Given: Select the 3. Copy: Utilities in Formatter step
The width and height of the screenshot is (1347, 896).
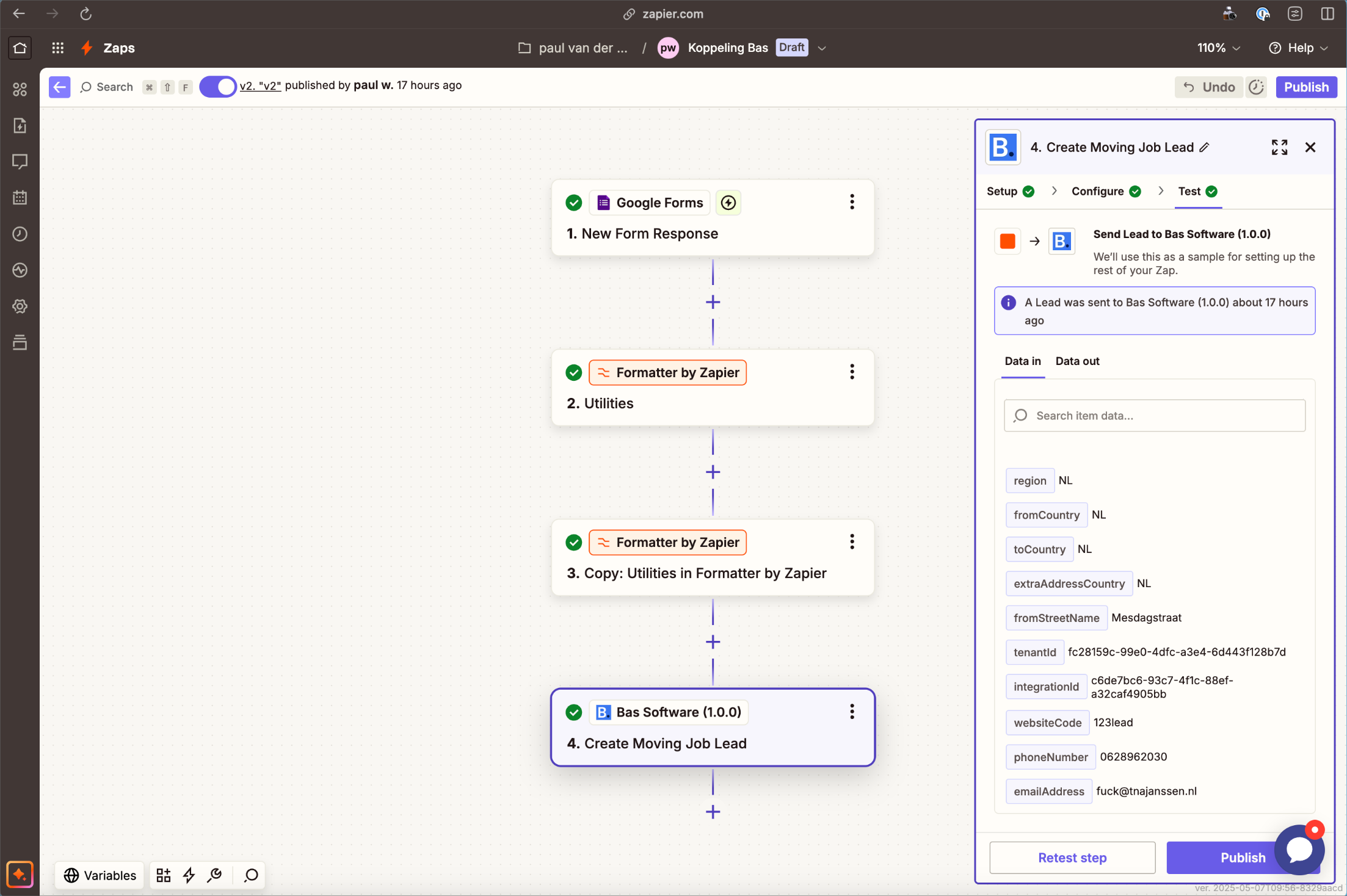Looking at the screenshot, I should pos(713,557).
